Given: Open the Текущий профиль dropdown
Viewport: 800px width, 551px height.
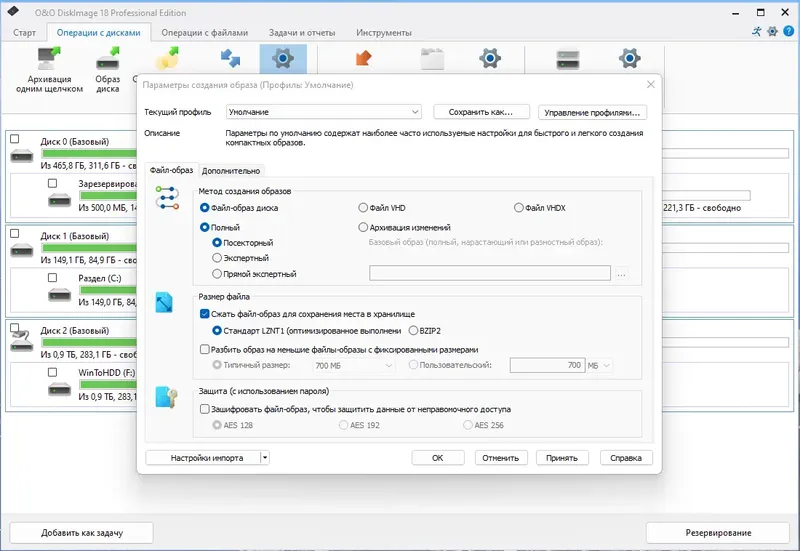Looking at the screenshot, I should coord(324,112).
